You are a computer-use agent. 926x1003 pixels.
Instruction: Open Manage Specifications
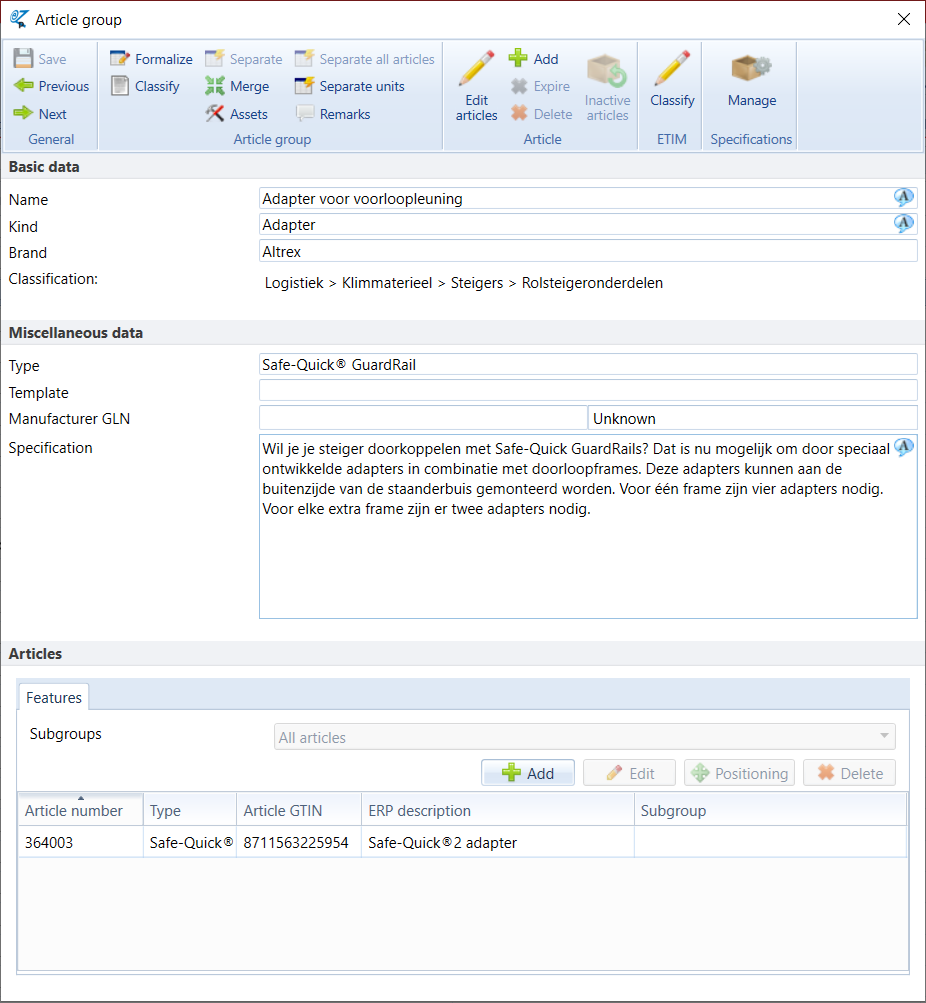(751, 80)
